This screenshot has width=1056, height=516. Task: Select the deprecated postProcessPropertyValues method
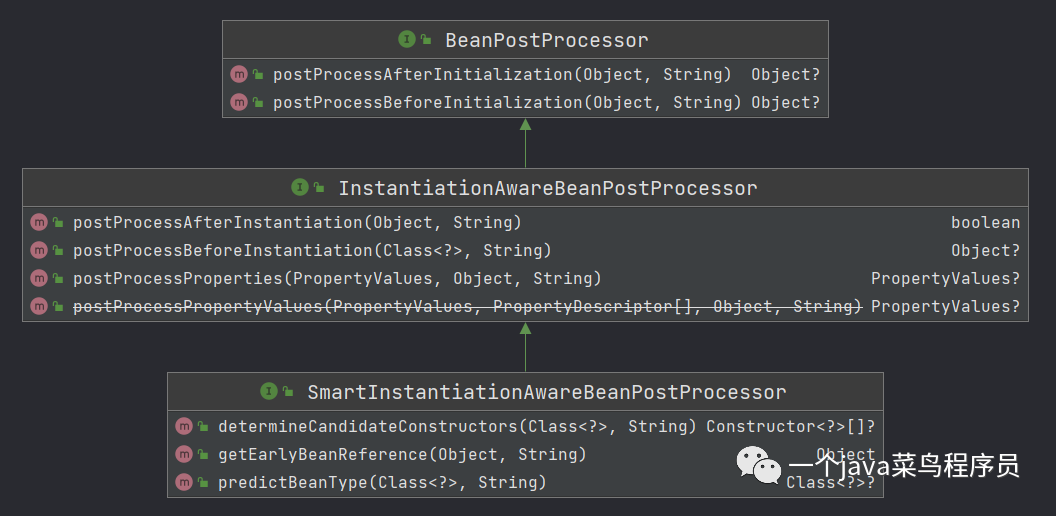(467, 307)
